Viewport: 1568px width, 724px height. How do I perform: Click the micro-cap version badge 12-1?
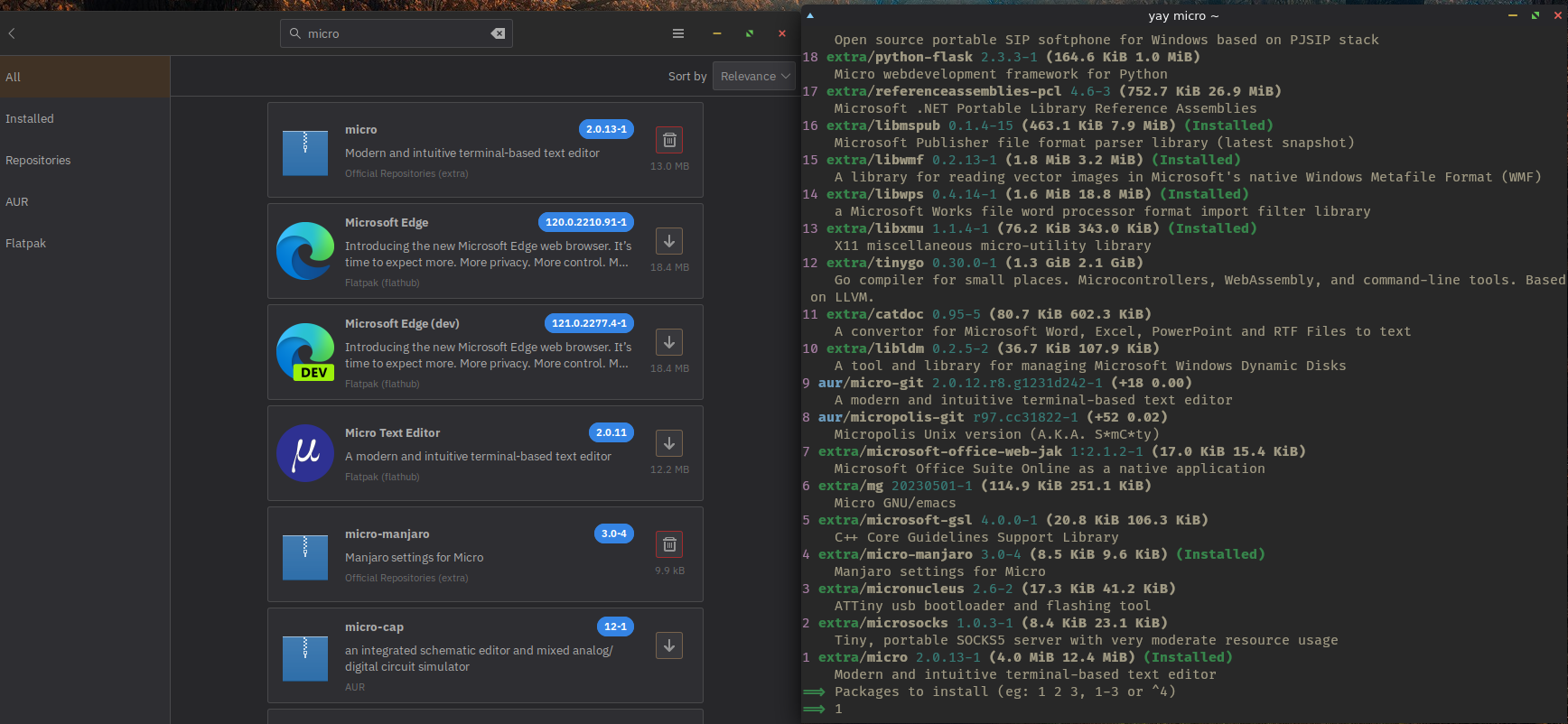[615, 627]
